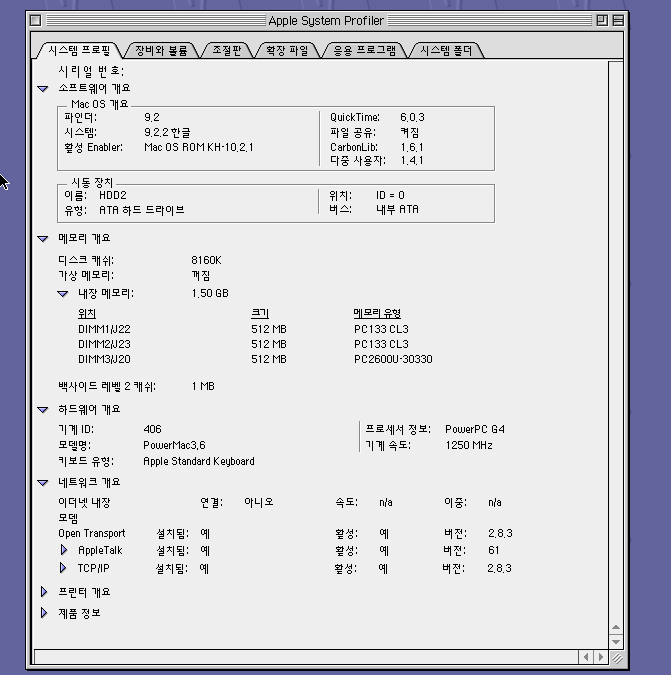Click the vertical scrollbar down arrow

617,641
